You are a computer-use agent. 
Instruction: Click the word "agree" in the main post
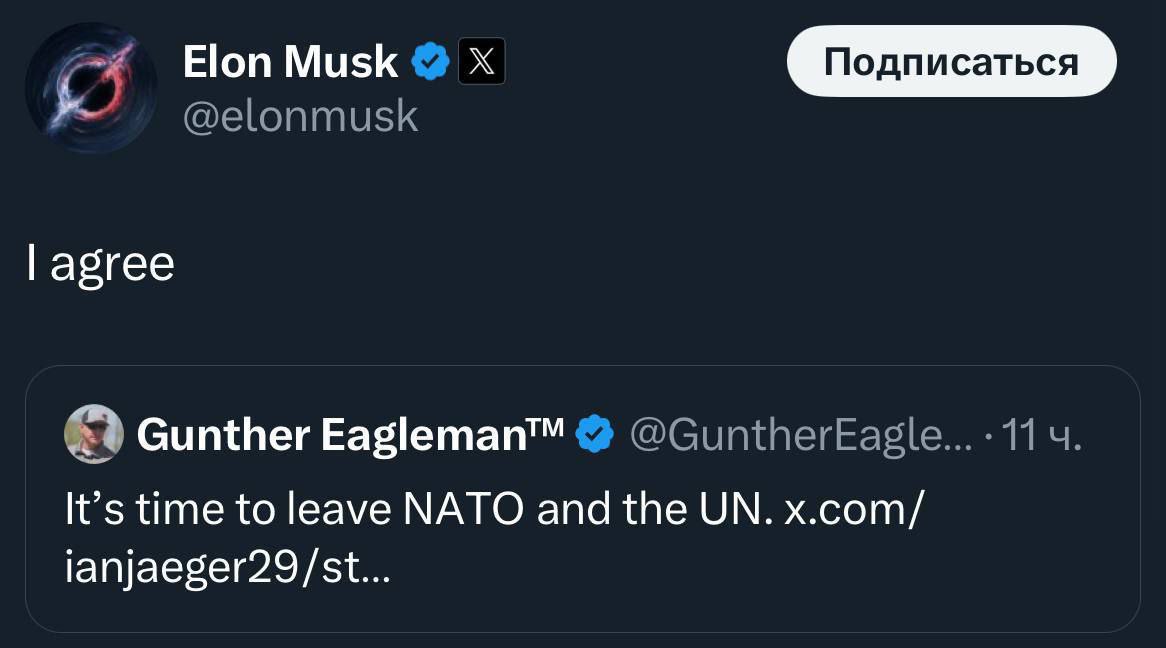[112, 265]
